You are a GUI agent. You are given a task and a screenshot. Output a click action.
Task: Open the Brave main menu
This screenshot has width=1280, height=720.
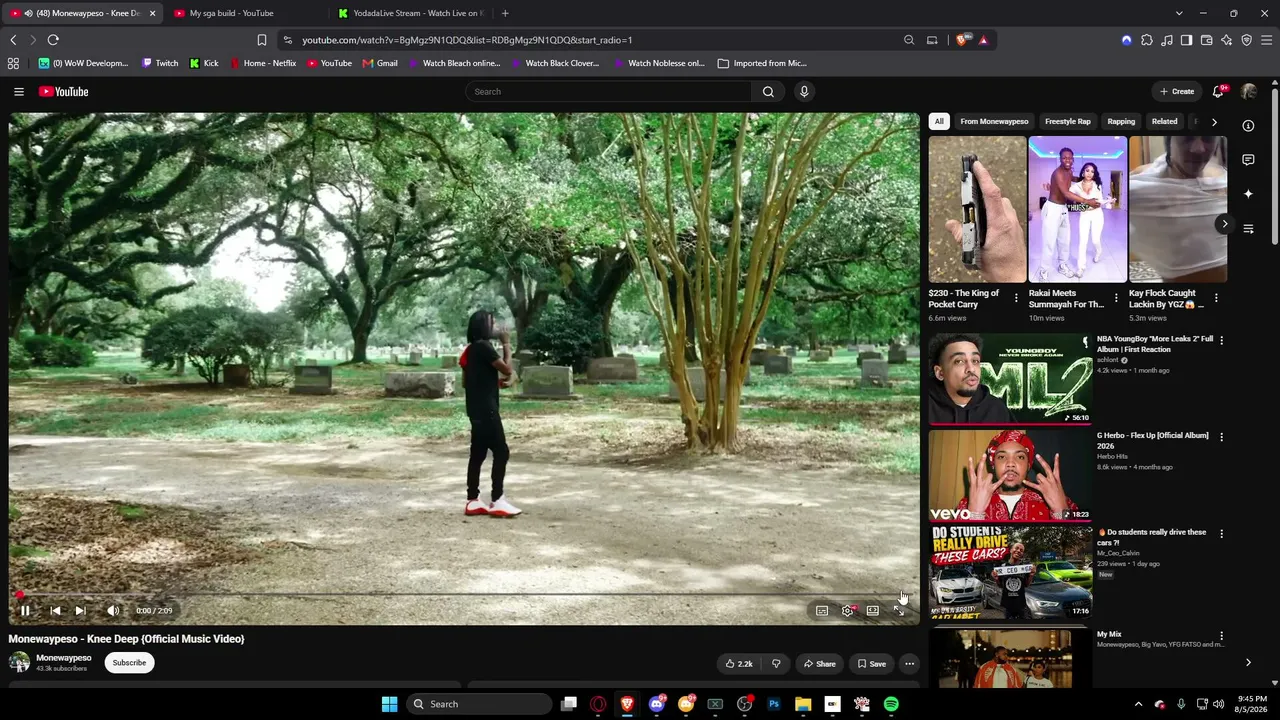[1267, 40]
